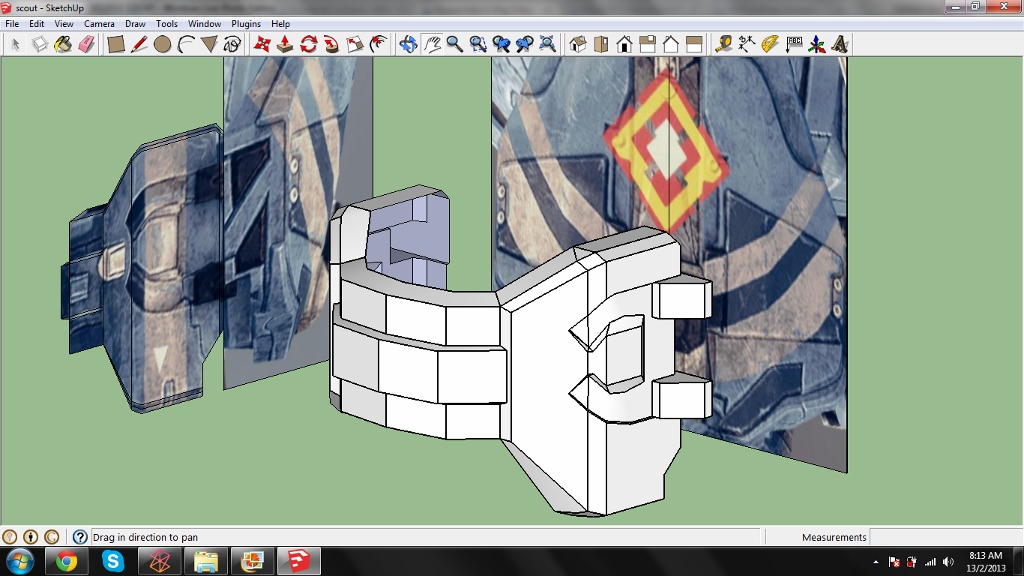Go to Next camera view

click(524, 44)
